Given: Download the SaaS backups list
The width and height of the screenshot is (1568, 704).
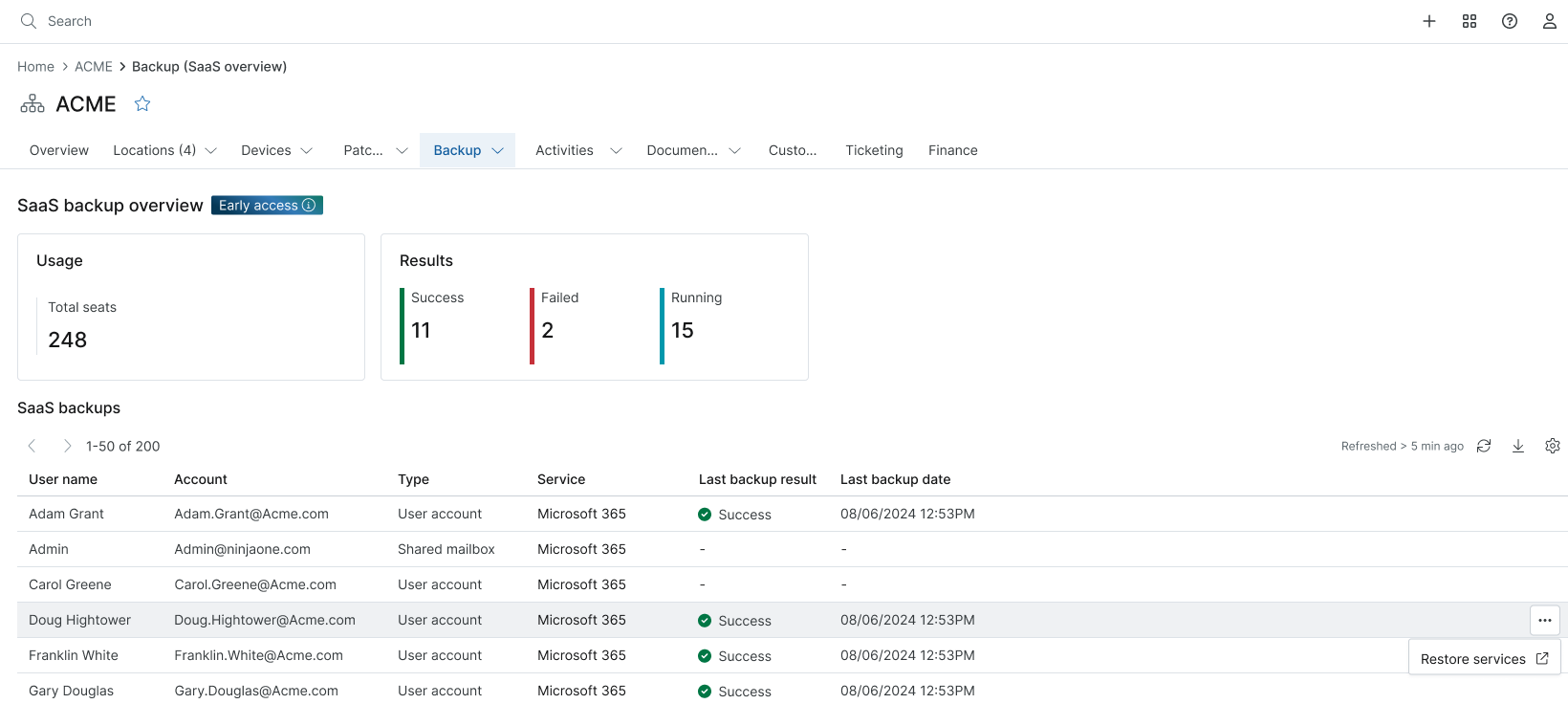Looking at the screenshot, I should (x=1518, y=446).
